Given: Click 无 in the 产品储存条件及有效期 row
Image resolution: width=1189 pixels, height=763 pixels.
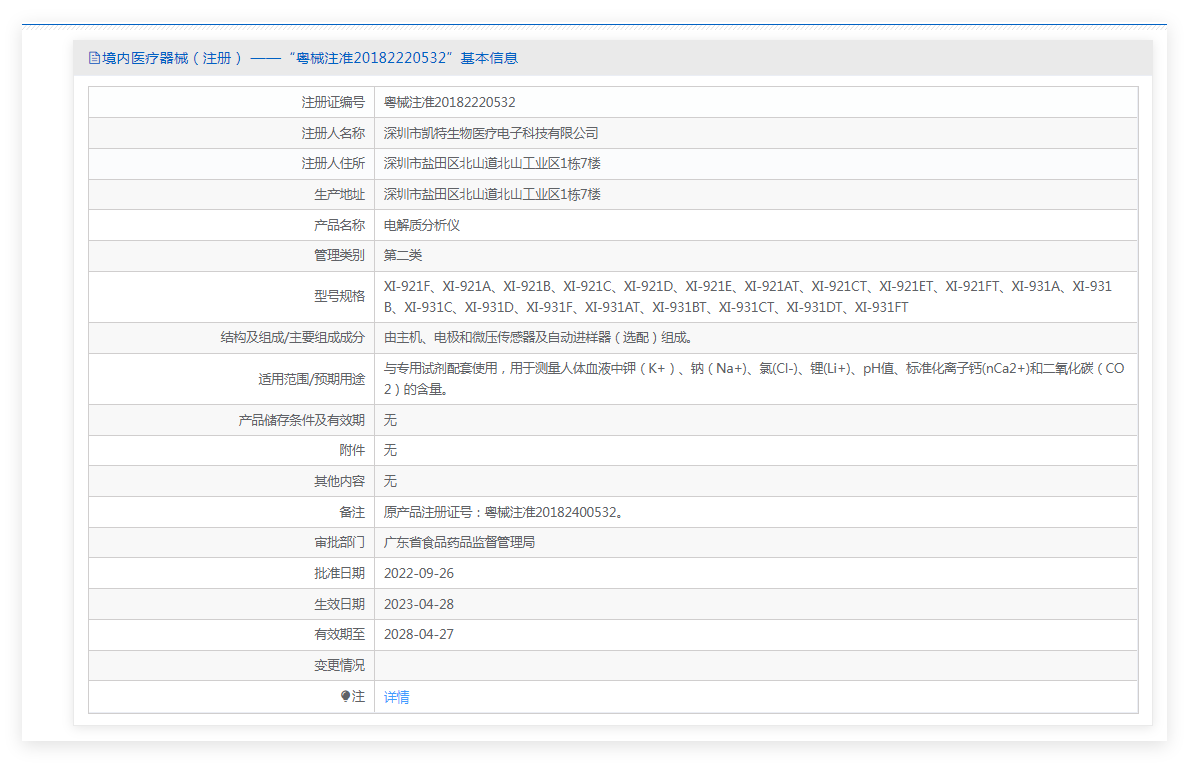Looking at the screenshot, I should 391,420.
